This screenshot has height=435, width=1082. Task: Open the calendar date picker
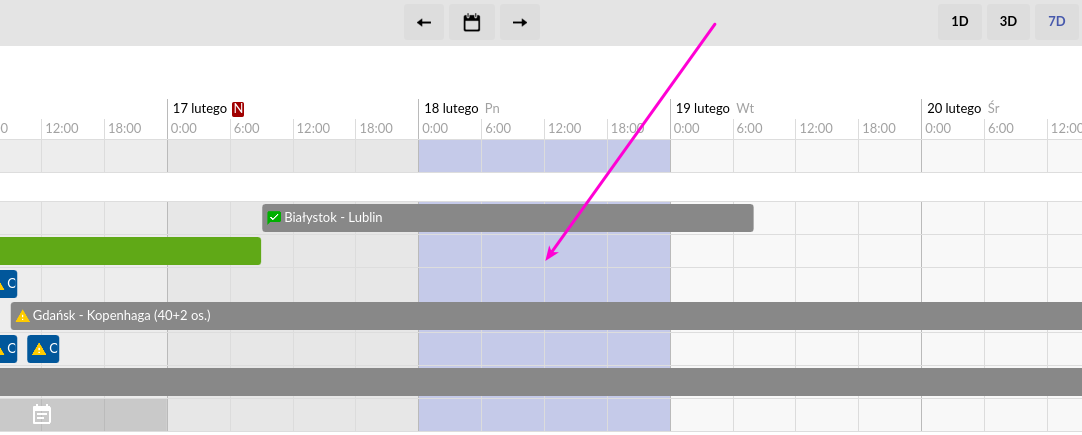pyautogui.click(x=472, y=22)
